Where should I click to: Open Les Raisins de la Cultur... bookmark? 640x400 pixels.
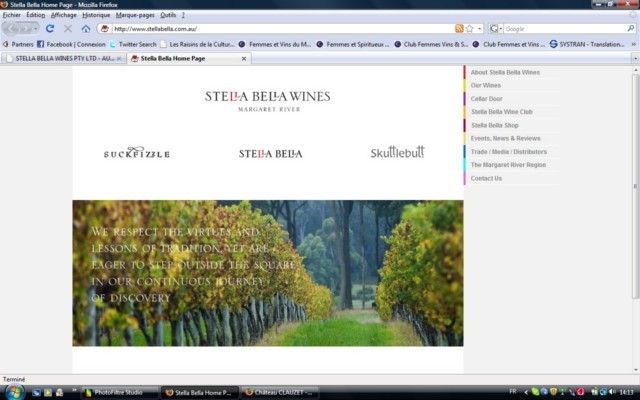pyautogui.click(x=198, y=44)
